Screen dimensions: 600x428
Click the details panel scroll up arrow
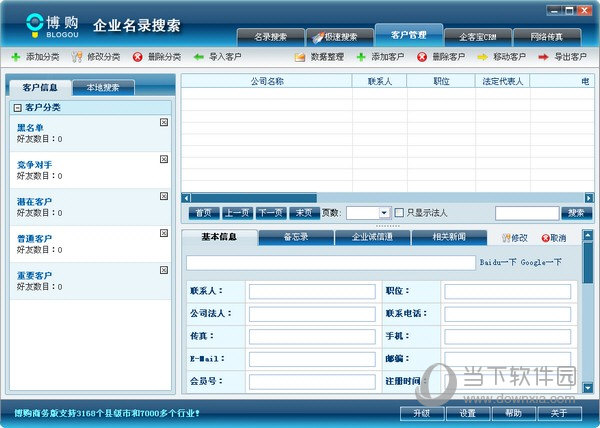click(588, 235)
